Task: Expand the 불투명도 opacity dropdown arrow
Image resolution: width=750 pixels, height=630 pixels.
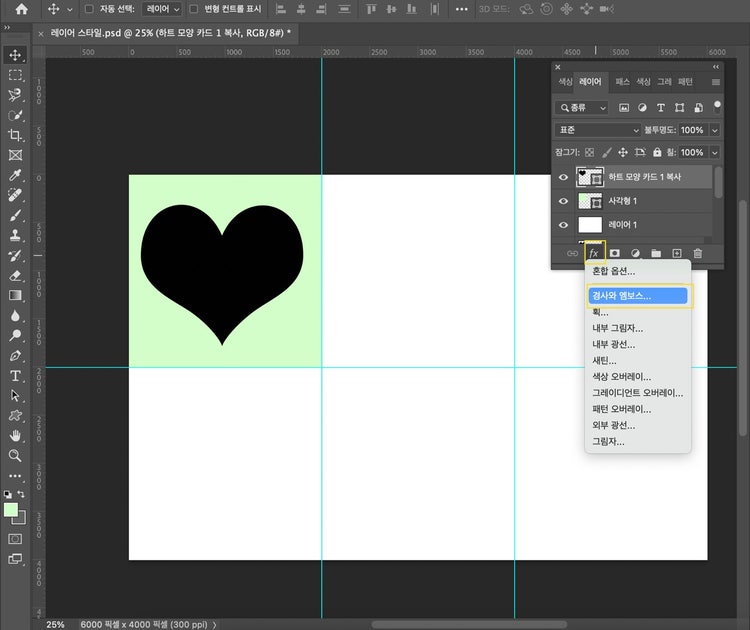Action: 714,130
